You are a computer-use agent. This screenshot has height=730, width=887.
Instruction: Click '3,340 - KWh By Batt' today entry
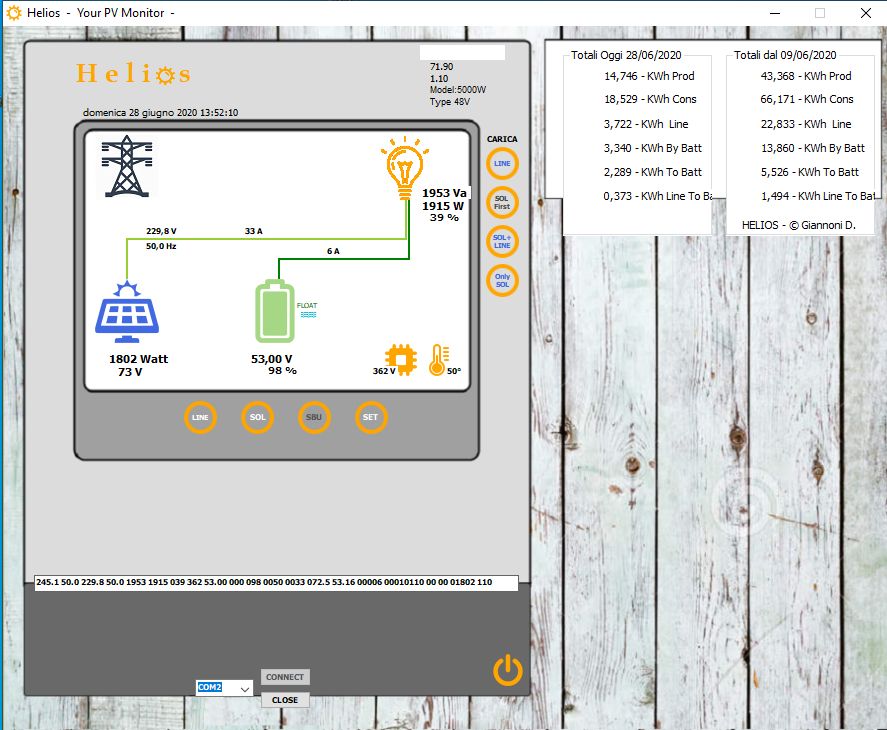653,148
